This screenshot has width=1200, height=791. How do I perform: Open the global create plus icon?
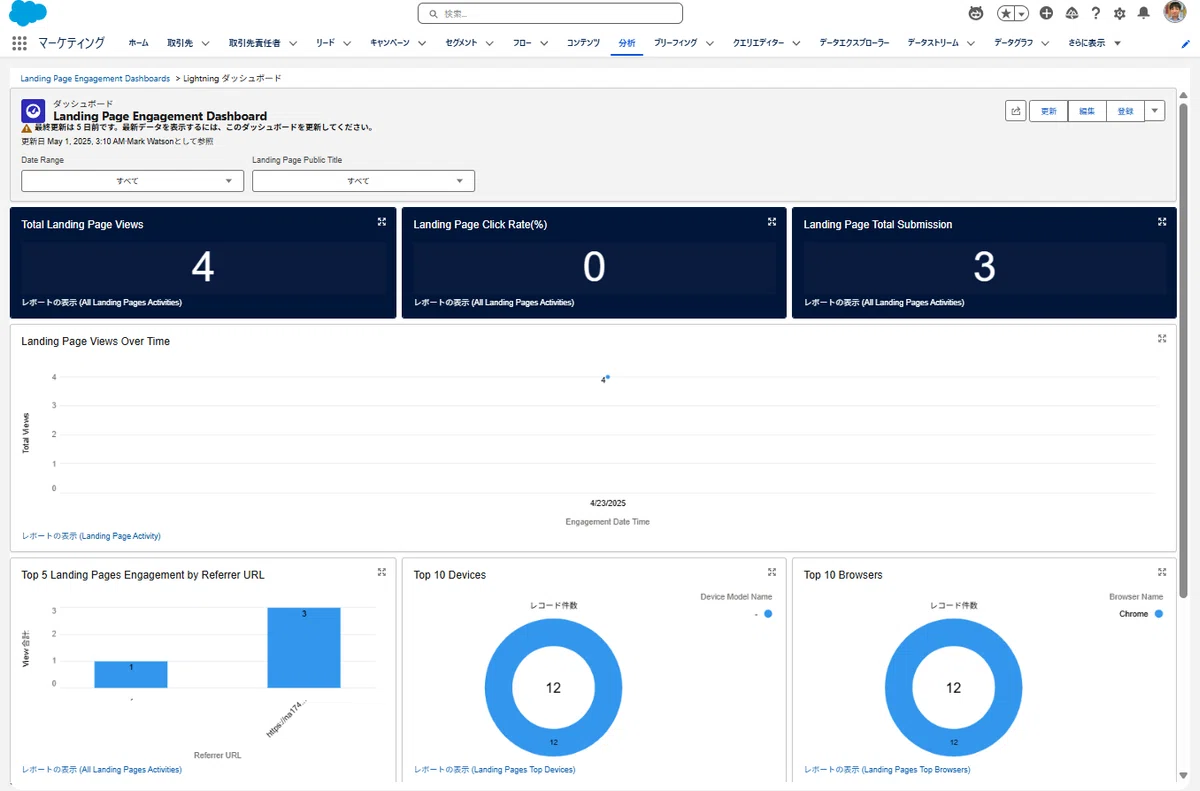click(x=1046, y=13)
